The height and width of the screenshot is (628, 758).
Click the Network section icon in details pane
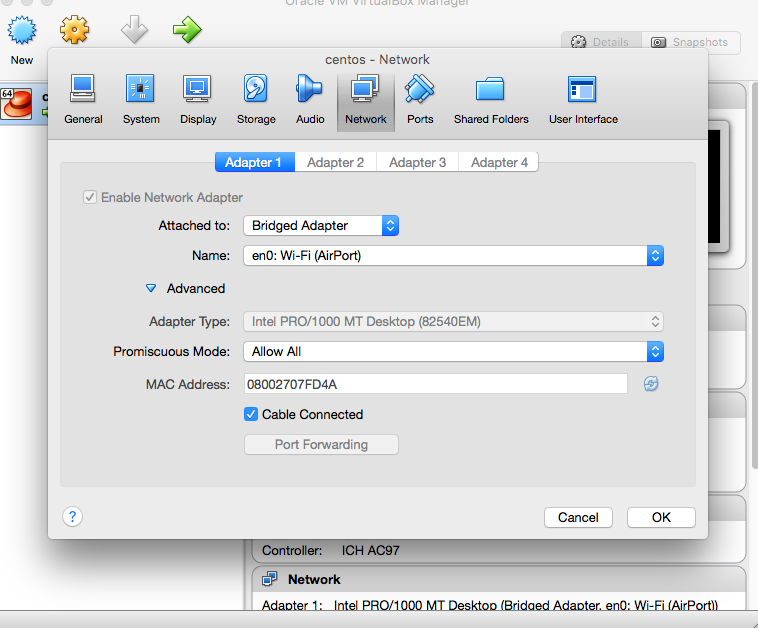(269, 579)
